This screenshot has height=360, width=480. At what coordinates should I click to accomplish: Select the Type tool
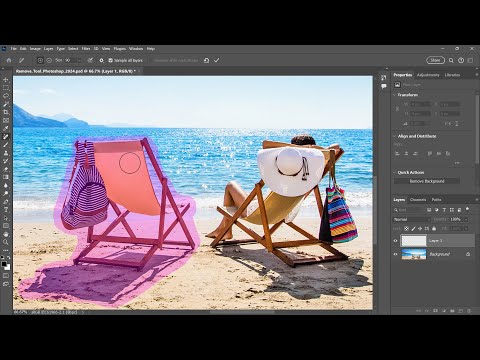(x=6, y=210)
